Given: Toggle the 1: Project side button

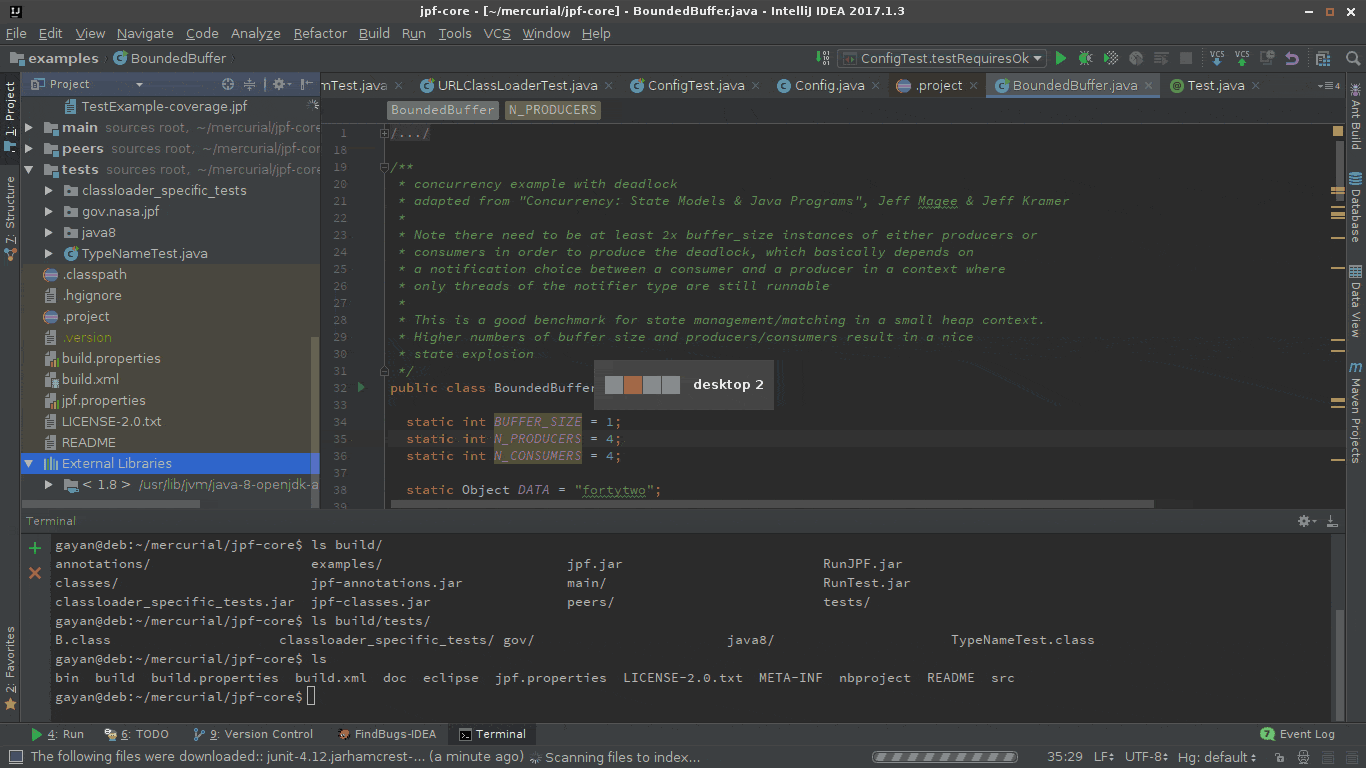Looking at the screenshot, I should click(10, 117).
